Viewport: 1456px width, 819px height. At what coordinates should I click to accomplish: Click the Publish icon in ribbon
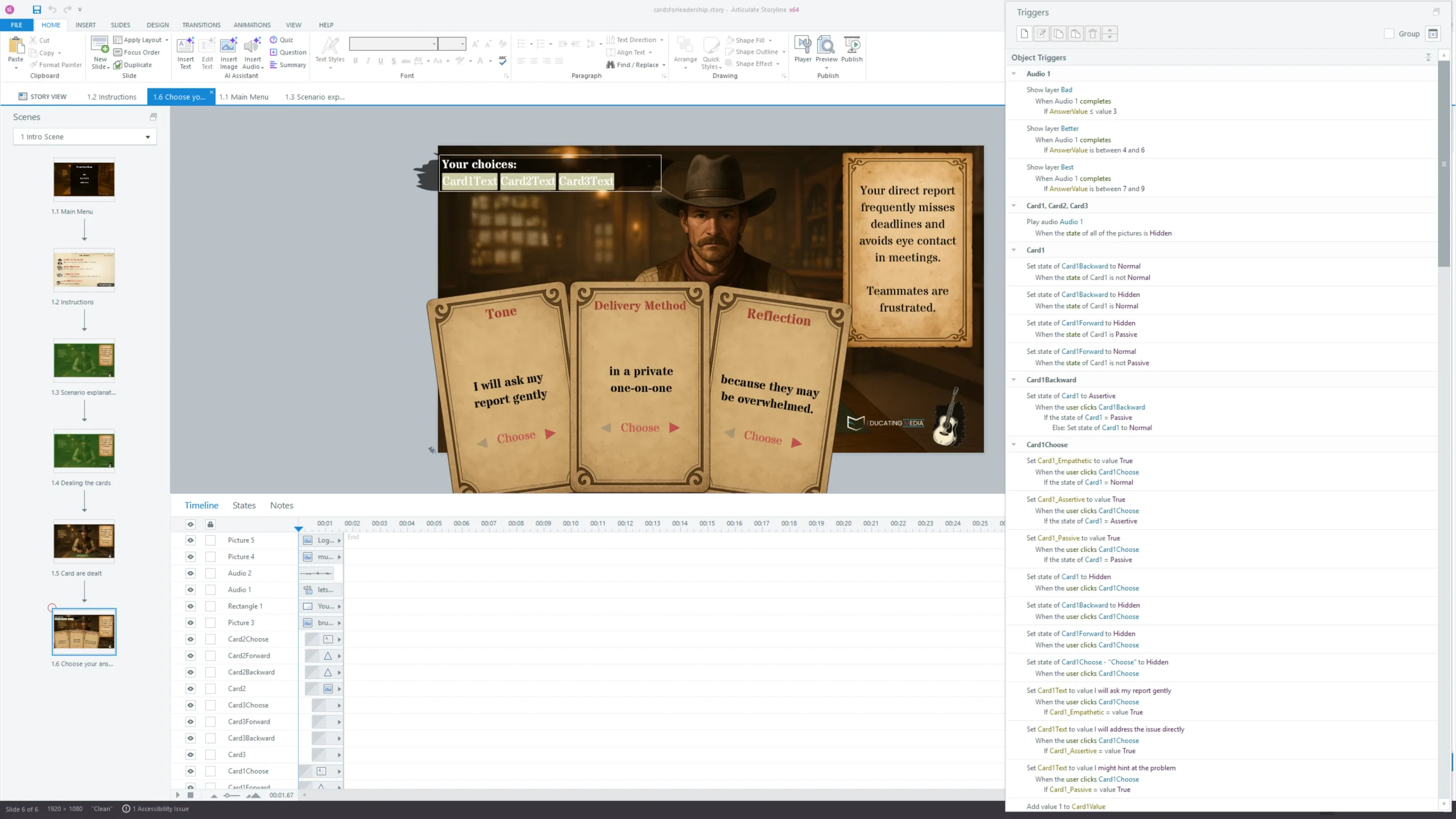[851, 45]
